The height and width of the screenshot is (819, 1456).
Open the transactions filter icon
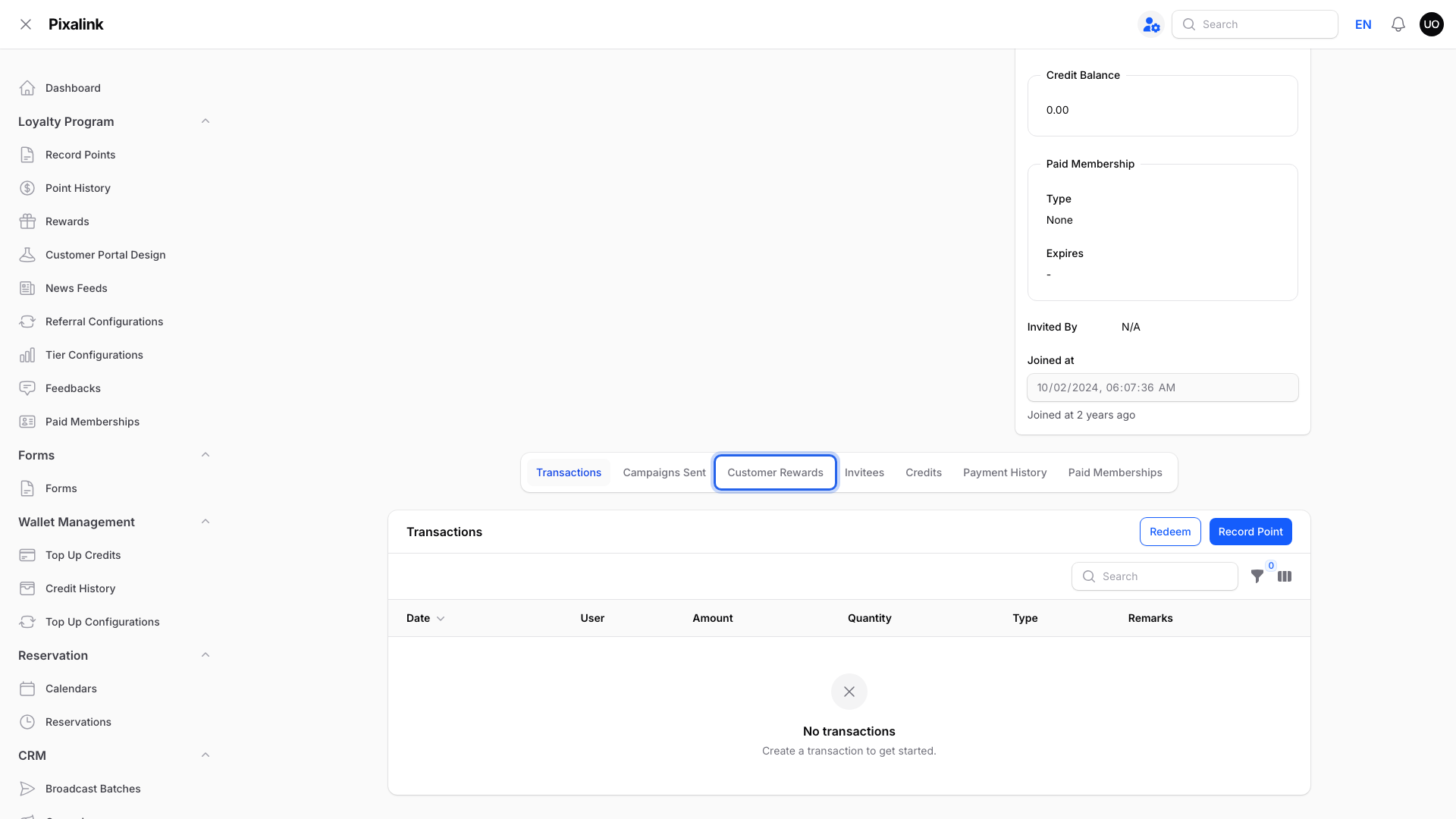(1257, 576)
